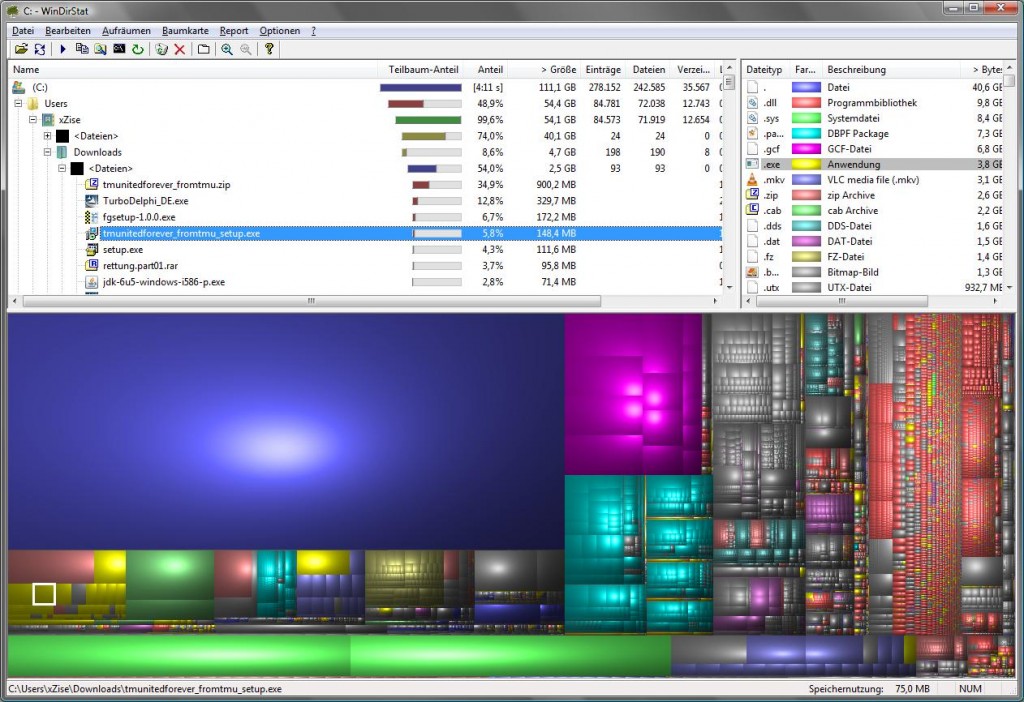Collapse the Users tree node
1024x702 pixels.
click(18, 103)
